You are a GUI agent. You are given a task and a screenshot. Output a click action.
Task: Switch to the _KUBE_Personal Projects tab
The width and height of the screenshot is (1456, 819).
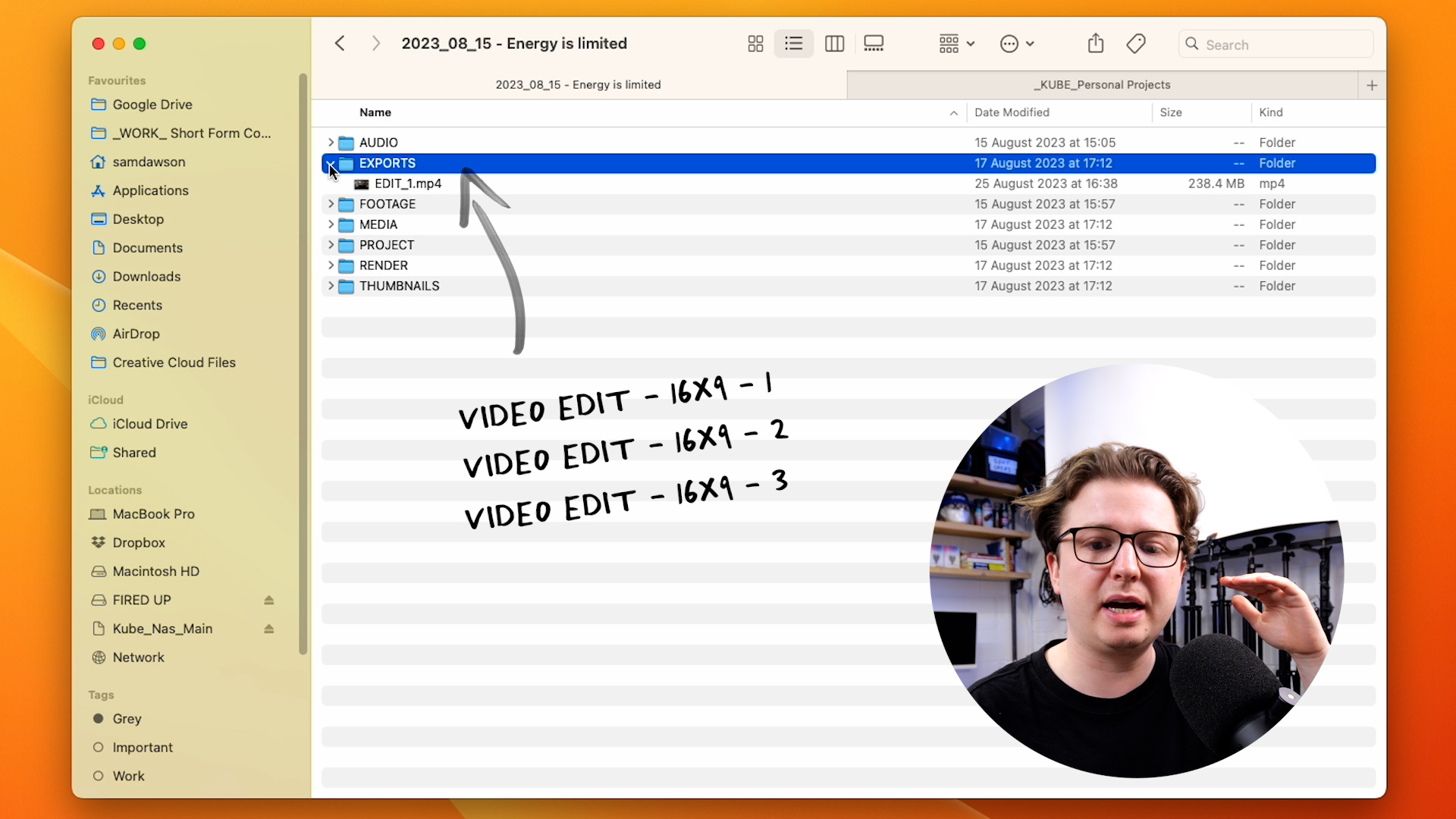click(1102, 85)
